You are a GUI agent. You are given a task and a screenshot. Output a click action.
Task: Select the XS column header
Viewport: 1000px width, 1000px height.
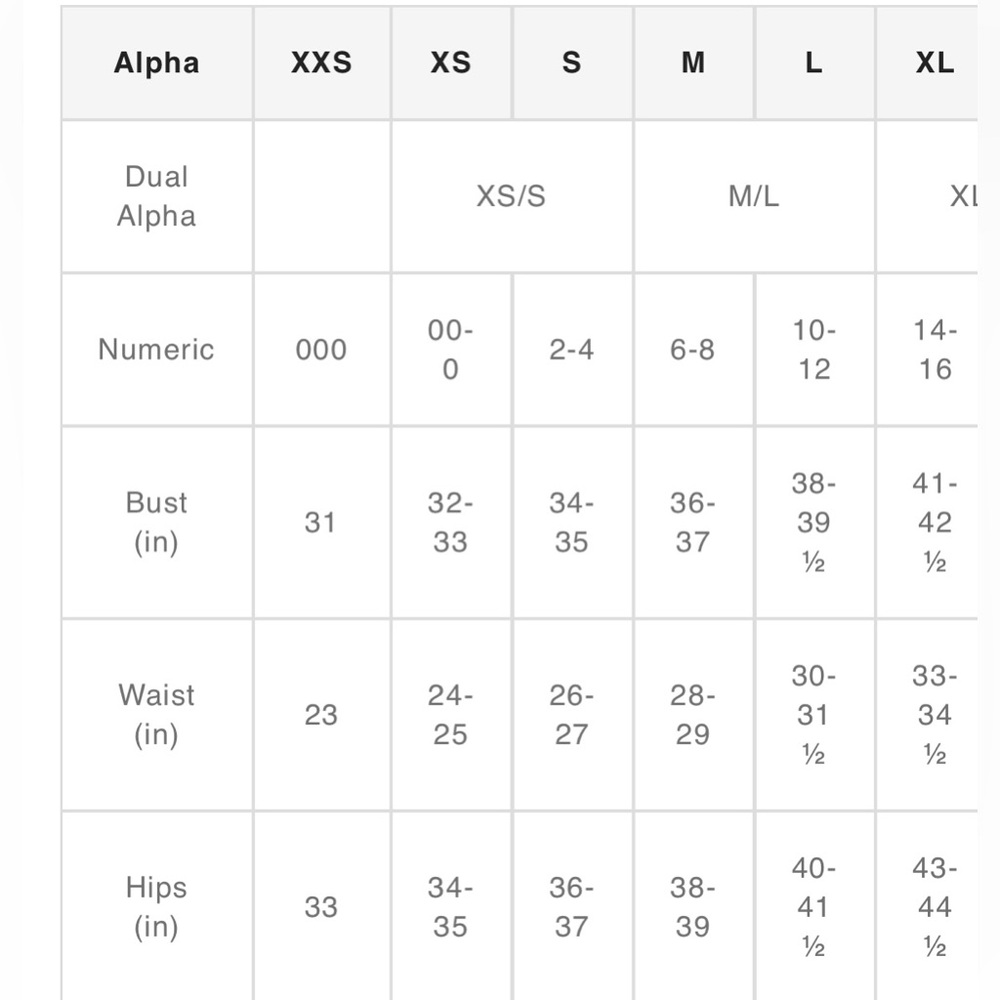(x=451, y=62)
